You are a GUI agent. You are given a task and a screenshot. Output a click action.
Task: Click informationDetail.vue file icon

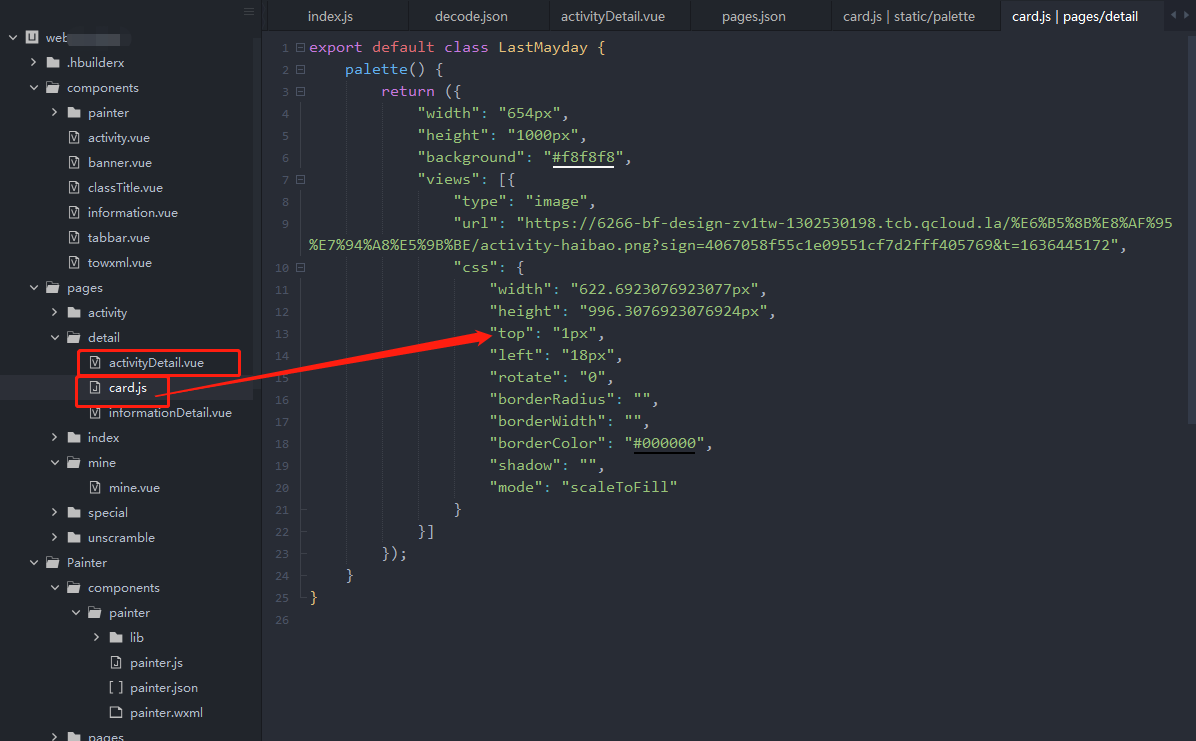[x=95, y=413]
